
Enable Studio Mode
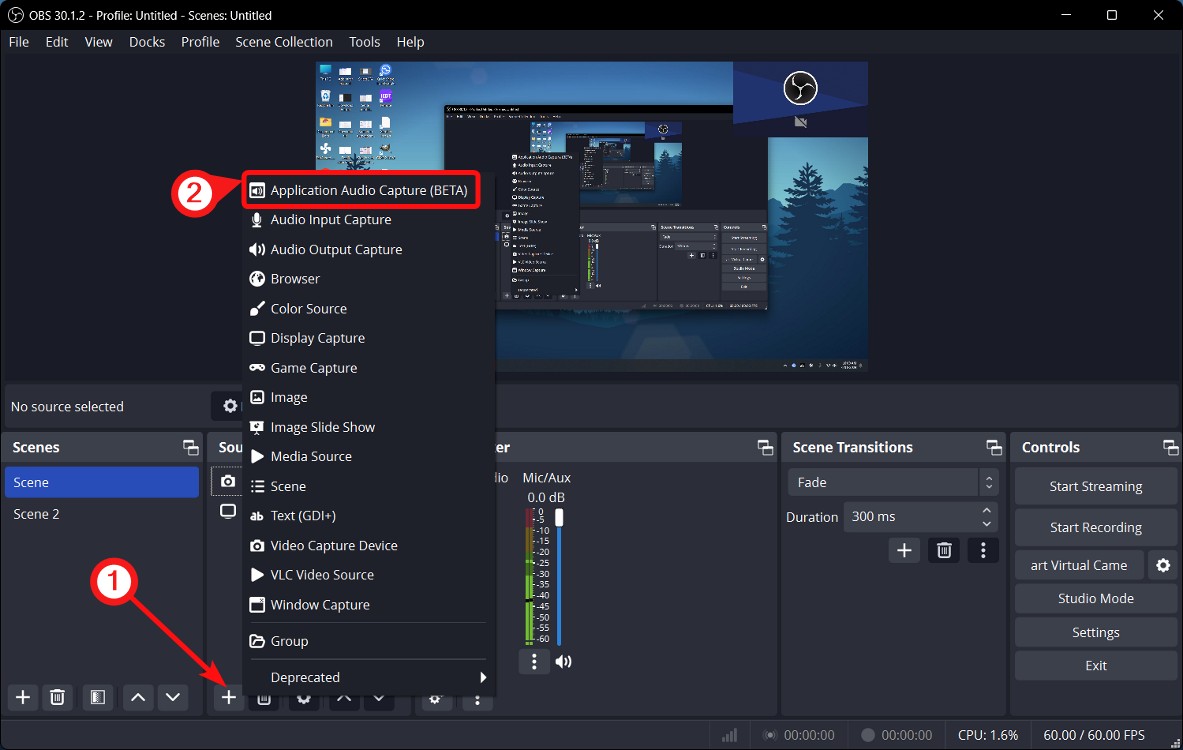click(x=1094, y=598)
